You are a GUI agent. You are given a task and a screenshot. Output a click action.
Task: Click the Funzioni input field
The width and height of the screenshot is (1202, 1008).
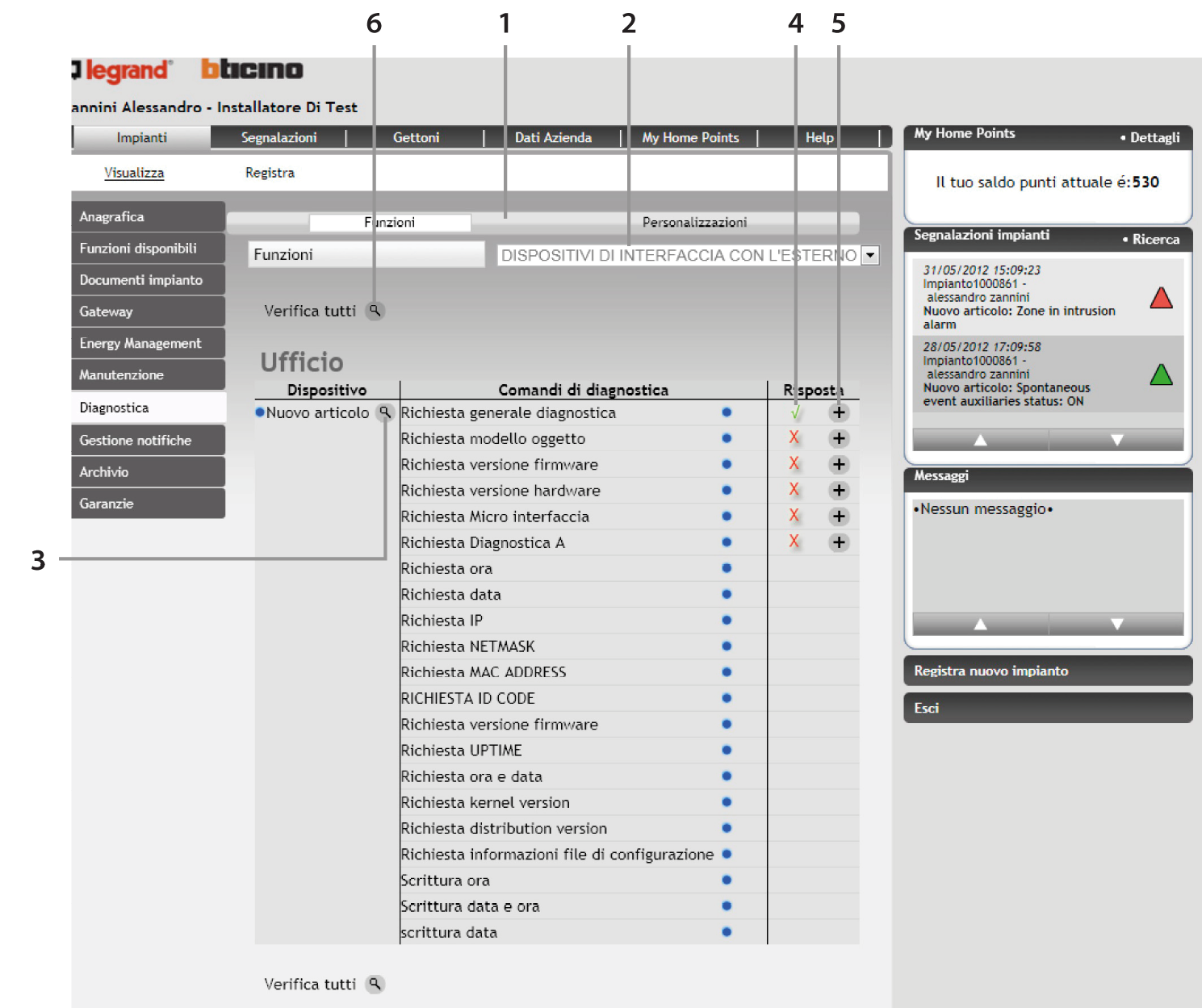[x=366, y=255]
